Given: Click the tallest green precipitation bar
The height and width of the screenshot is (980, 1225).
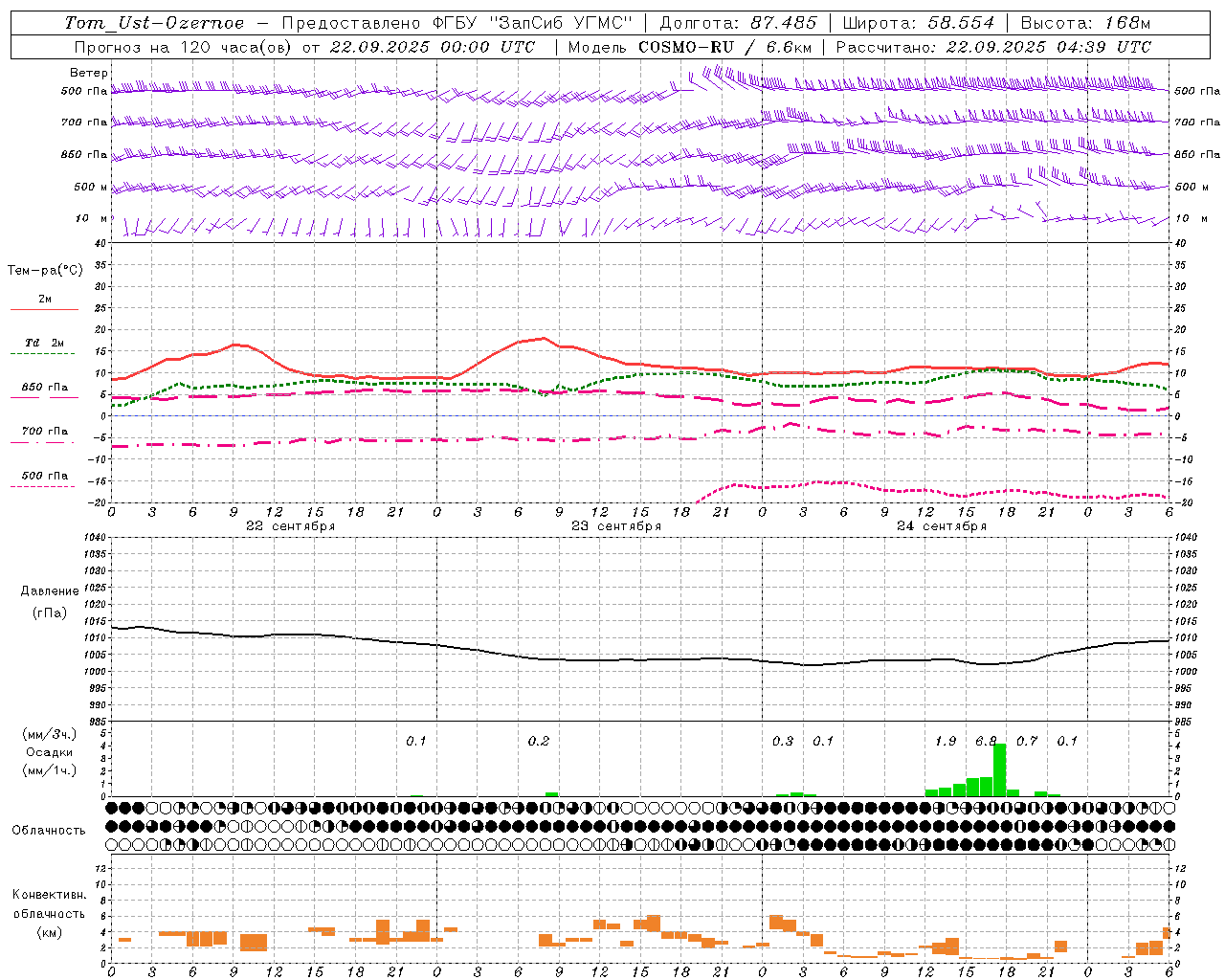Looking at the screenshot, I should [x=999, y=769].
